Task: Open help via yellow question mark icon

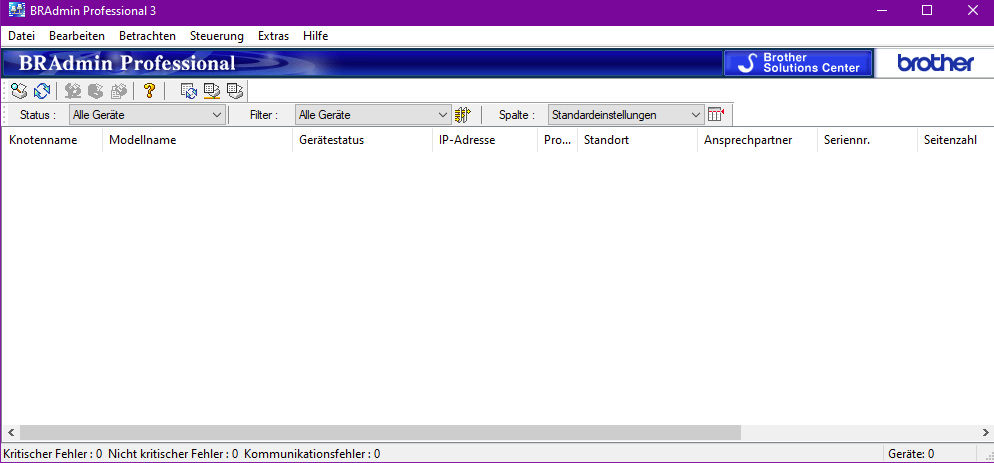Action: pyautogui.click(x=149, y=91)
